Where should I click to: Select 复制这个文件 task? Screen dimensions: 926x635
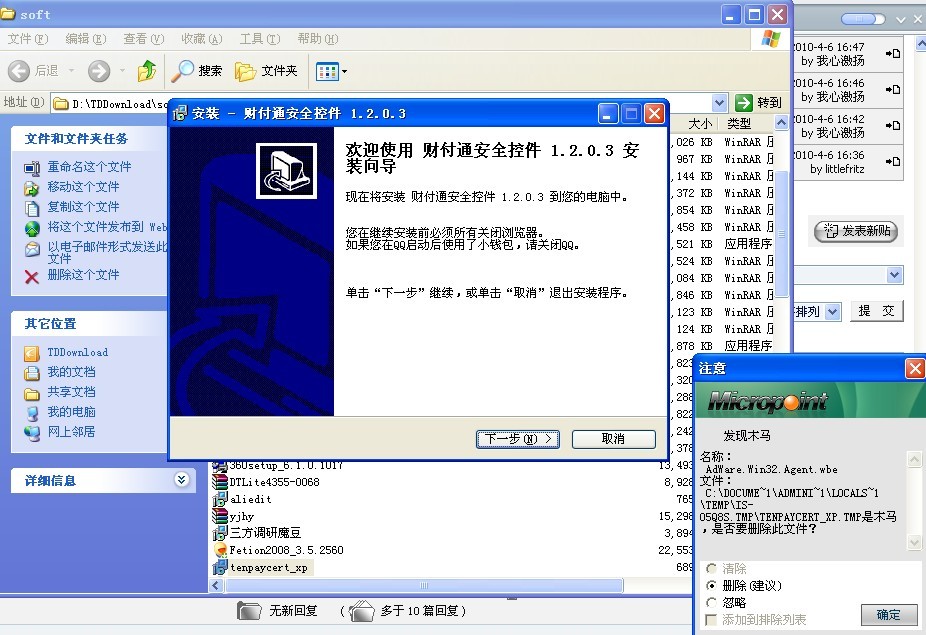[x=83, y=207]
